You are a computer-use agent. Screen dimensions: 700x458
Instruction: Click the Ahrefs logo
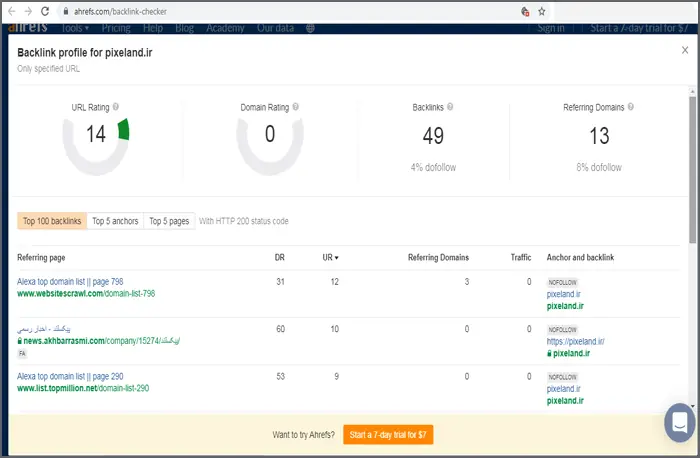[28, 28]
